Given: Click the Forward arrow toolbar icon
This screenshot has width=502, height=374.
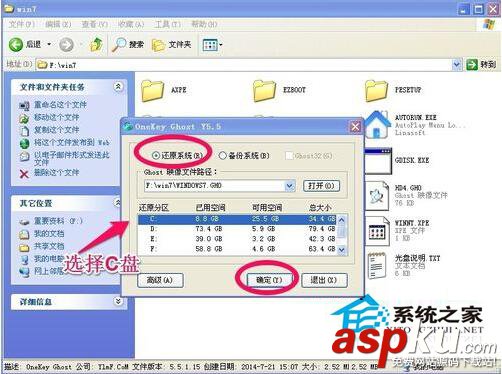Looking at the screenshot, I should pos(66,45).
